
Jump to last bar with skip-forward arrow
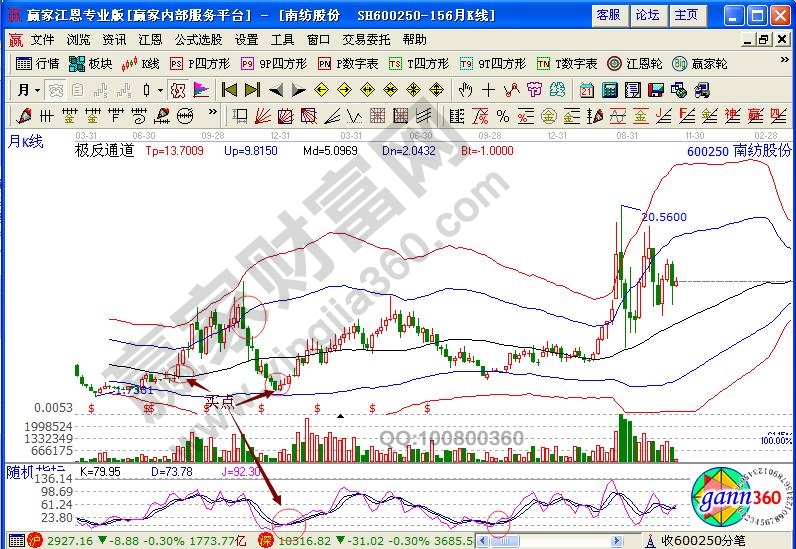[x=252, y=89]
